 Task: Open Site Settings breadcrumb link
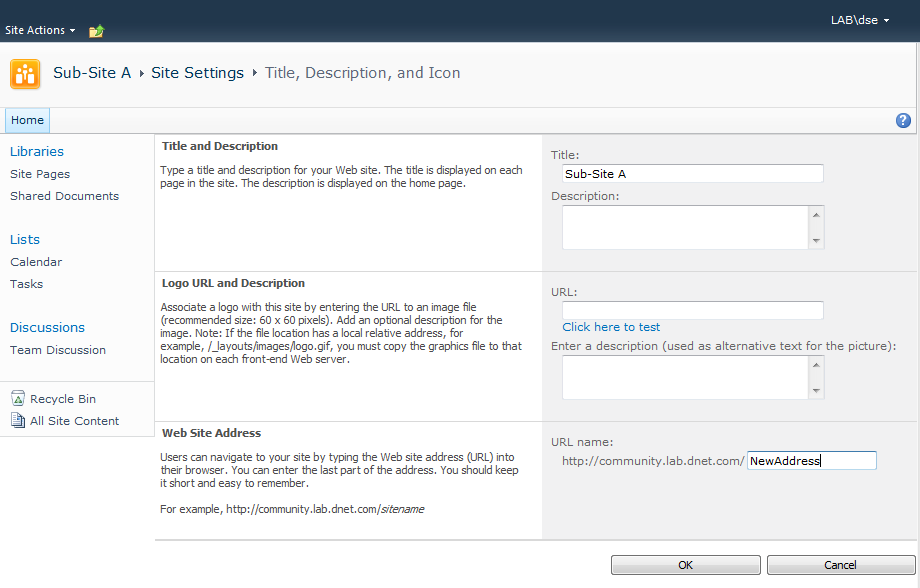(197, 73)
